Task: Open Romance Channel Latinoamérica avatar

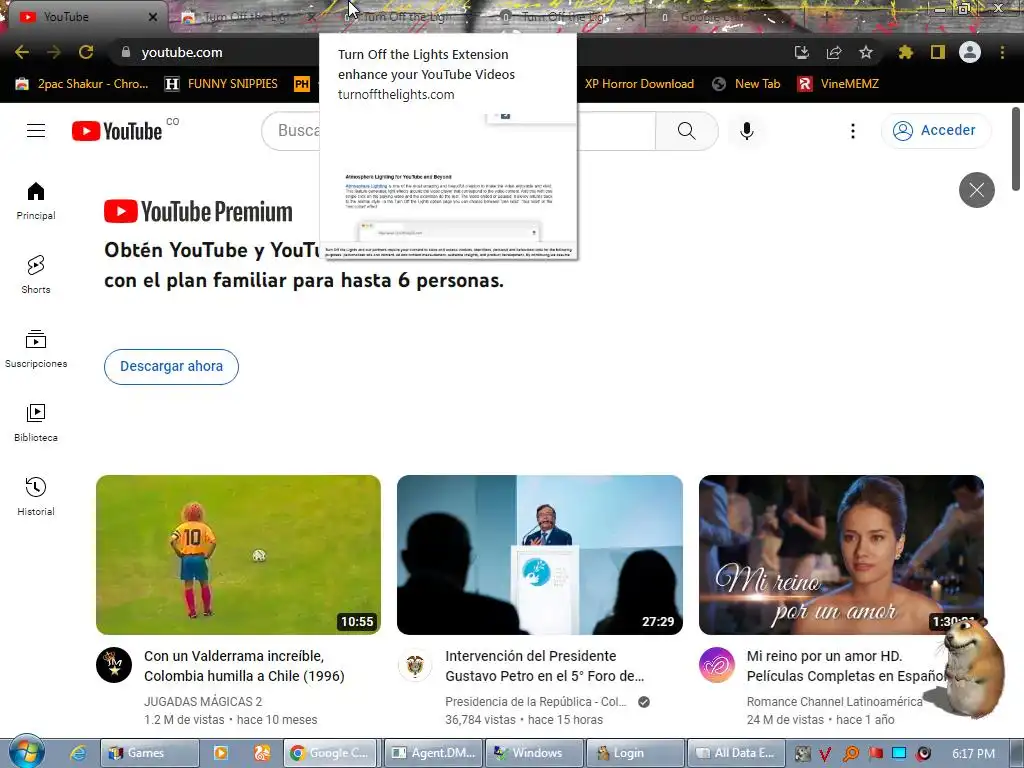Action: click(x=716, y=665)
